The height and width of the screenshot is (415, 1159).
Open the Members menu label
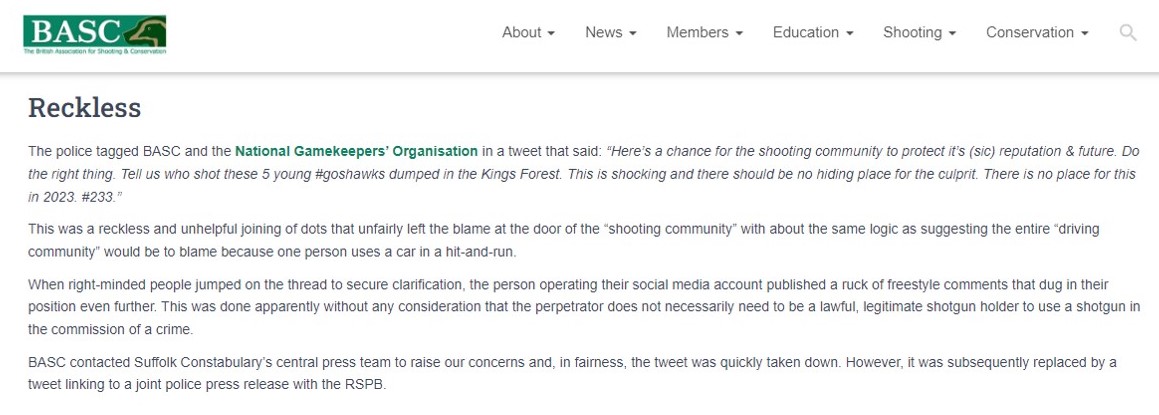tap(697, 33)
